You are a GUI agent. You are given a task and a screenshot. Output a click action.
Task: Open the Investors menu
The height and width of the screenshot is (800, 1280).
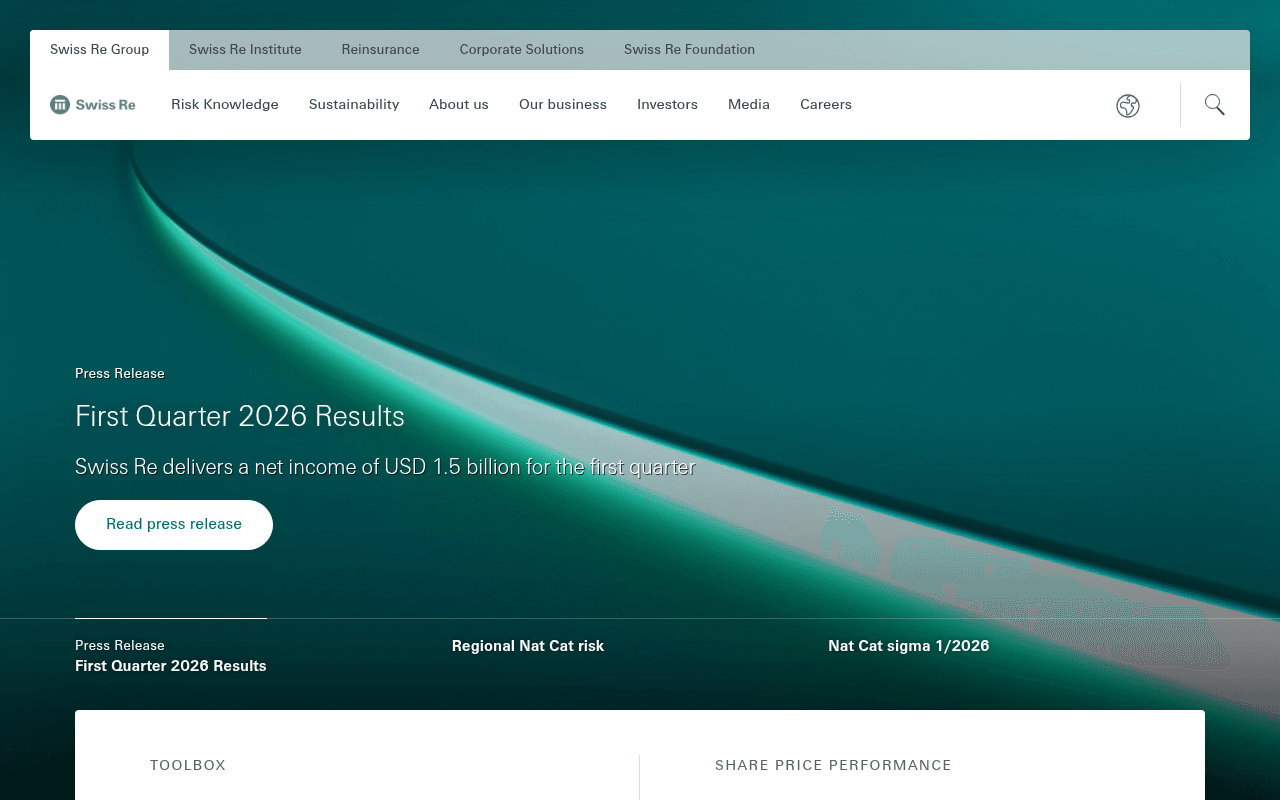(667, 104)
